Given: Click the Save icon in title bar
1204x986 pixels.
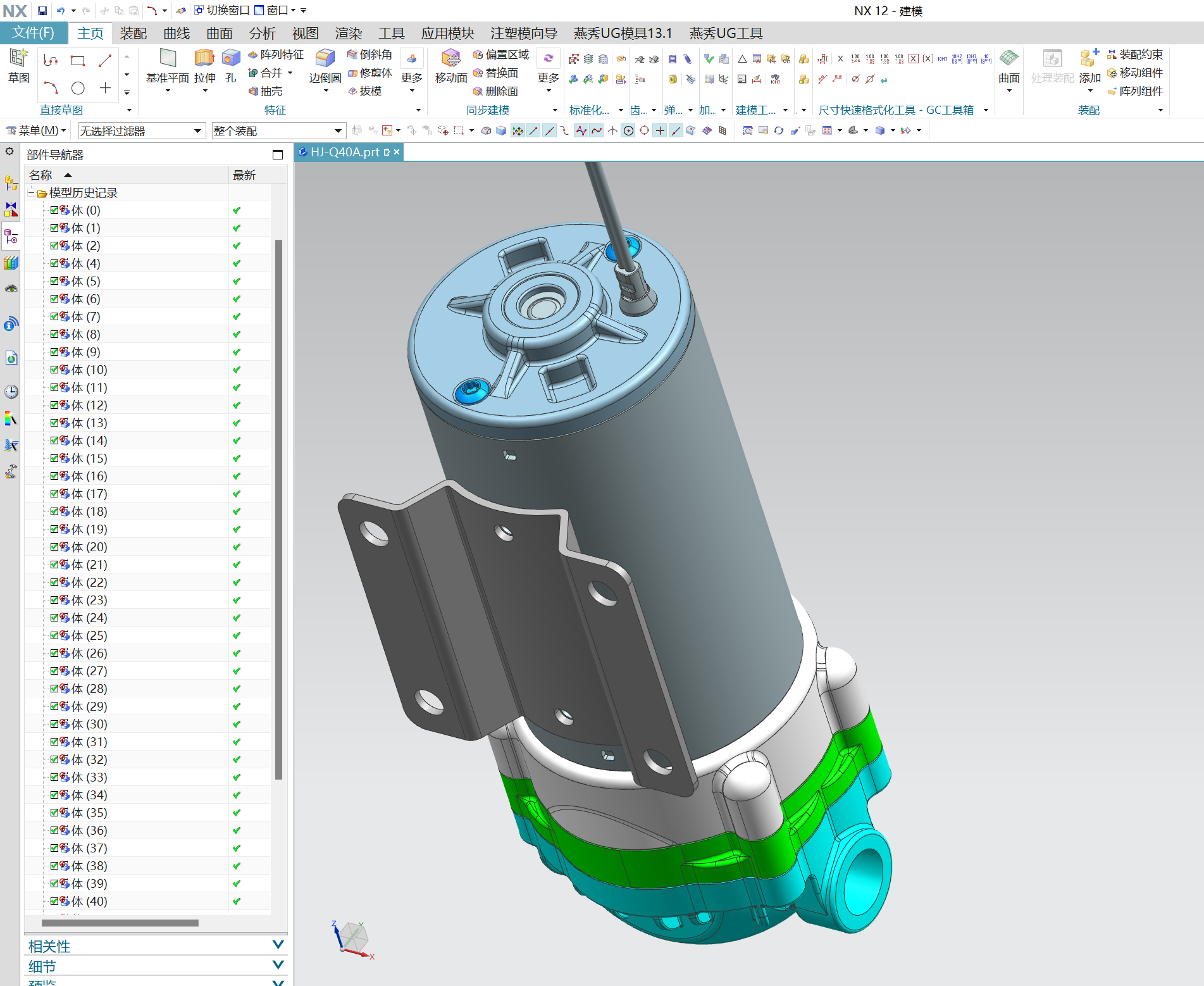Looking at the screenshot, I should point(42,10).
